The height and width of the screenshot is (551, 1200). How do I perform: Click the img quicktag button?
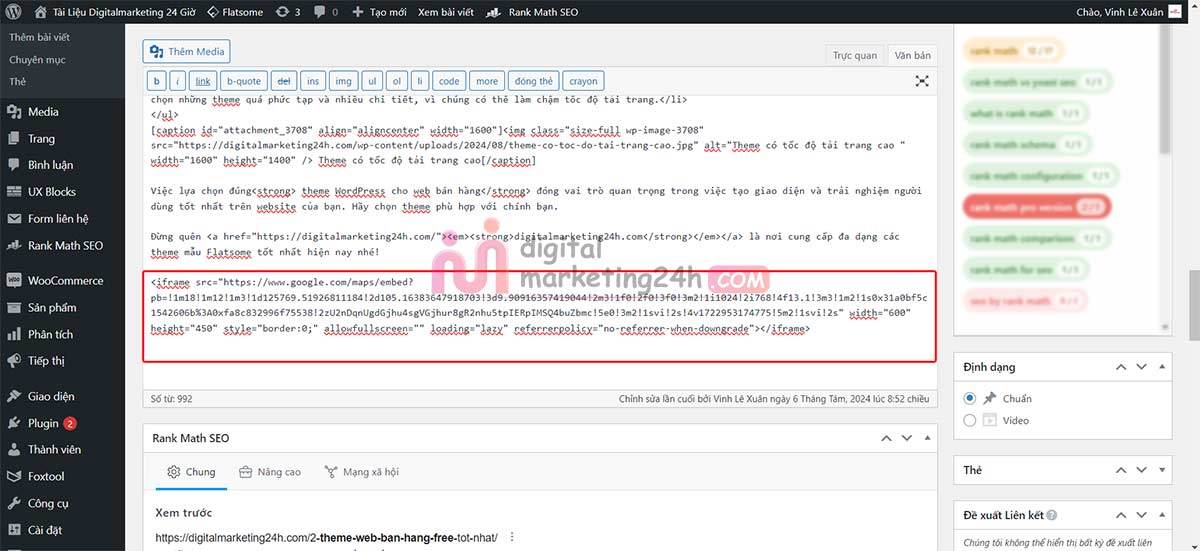[343, 81]
